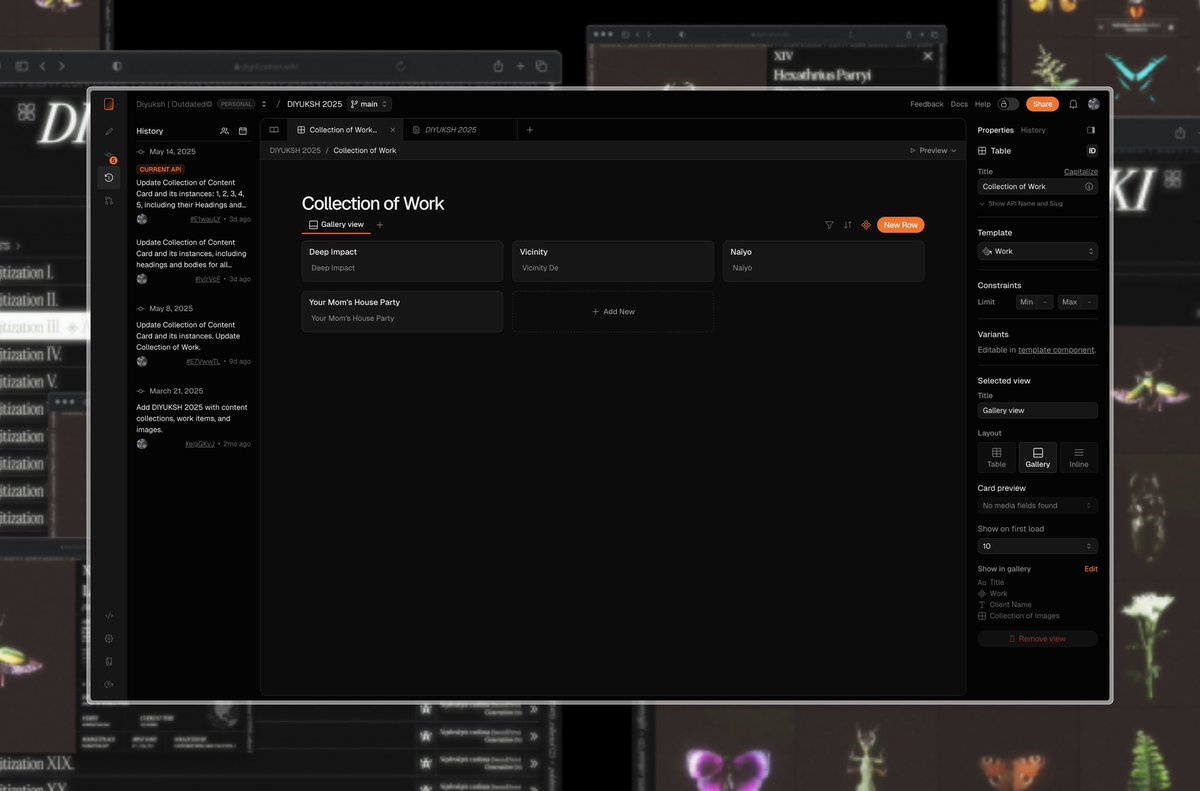Expand Show API Name and Slug
This screenshot has width=1200, height=791.
[1021, 204]
